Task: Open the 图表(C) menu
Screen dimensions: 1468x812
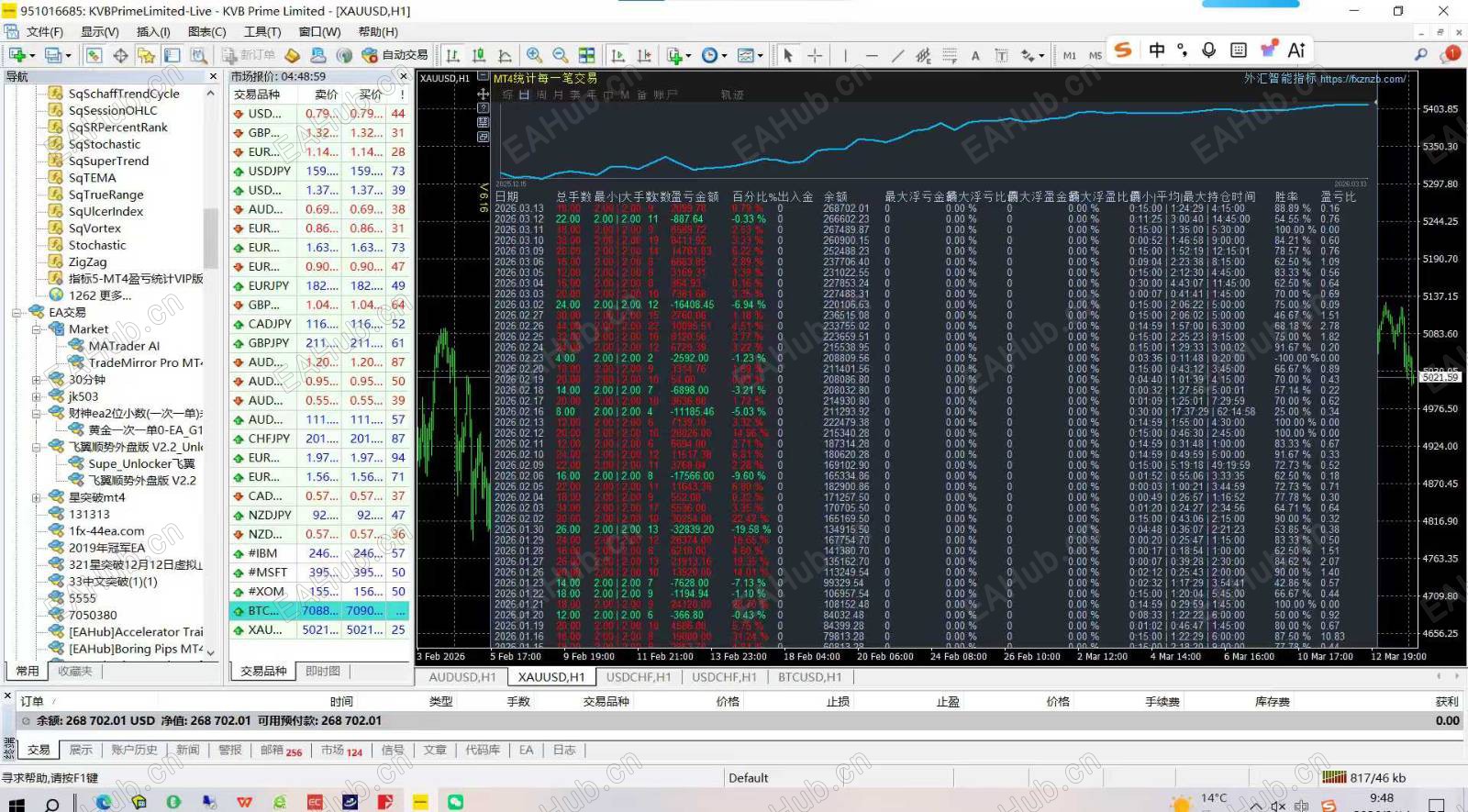Action: point(206,31)
